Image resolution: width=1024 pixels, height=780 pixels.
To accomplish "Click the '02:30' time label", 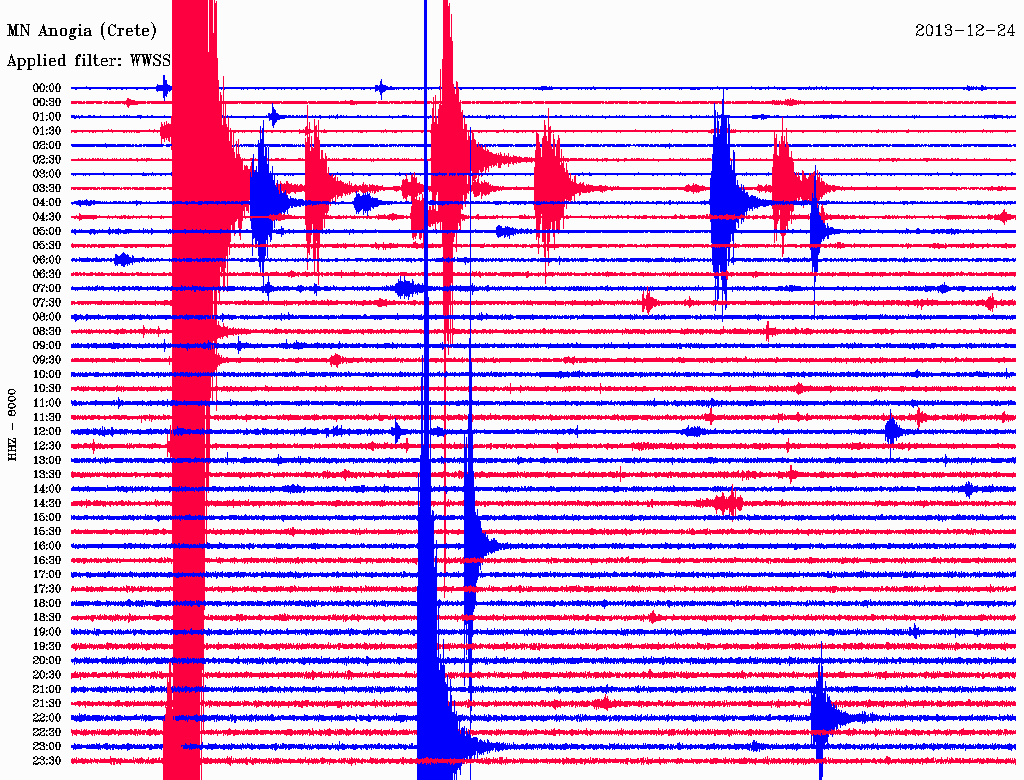I will point(47,159).
